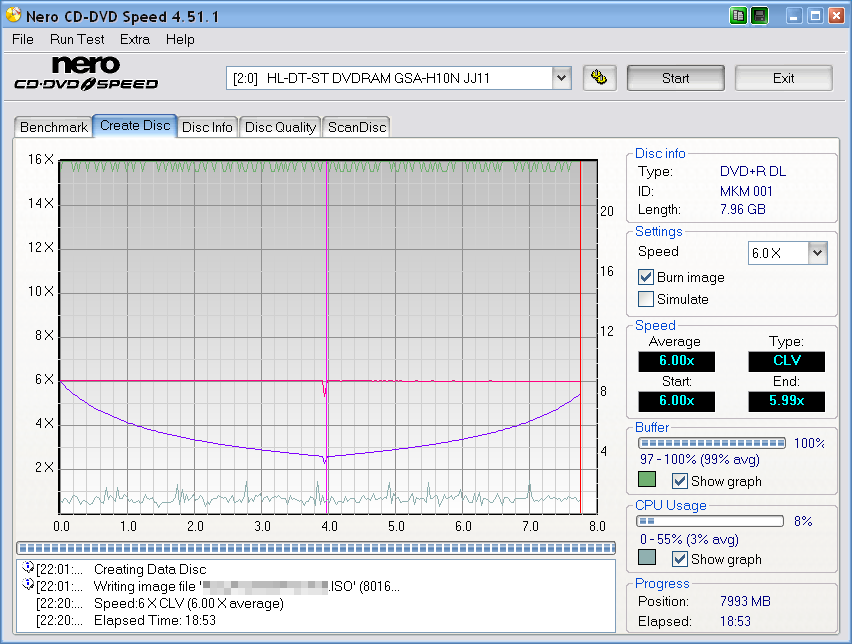The height and width of the screenshot is (644, 852).
Task: Select the Create Disc tab
Action: pyautogui.click(x=135, y=126)
